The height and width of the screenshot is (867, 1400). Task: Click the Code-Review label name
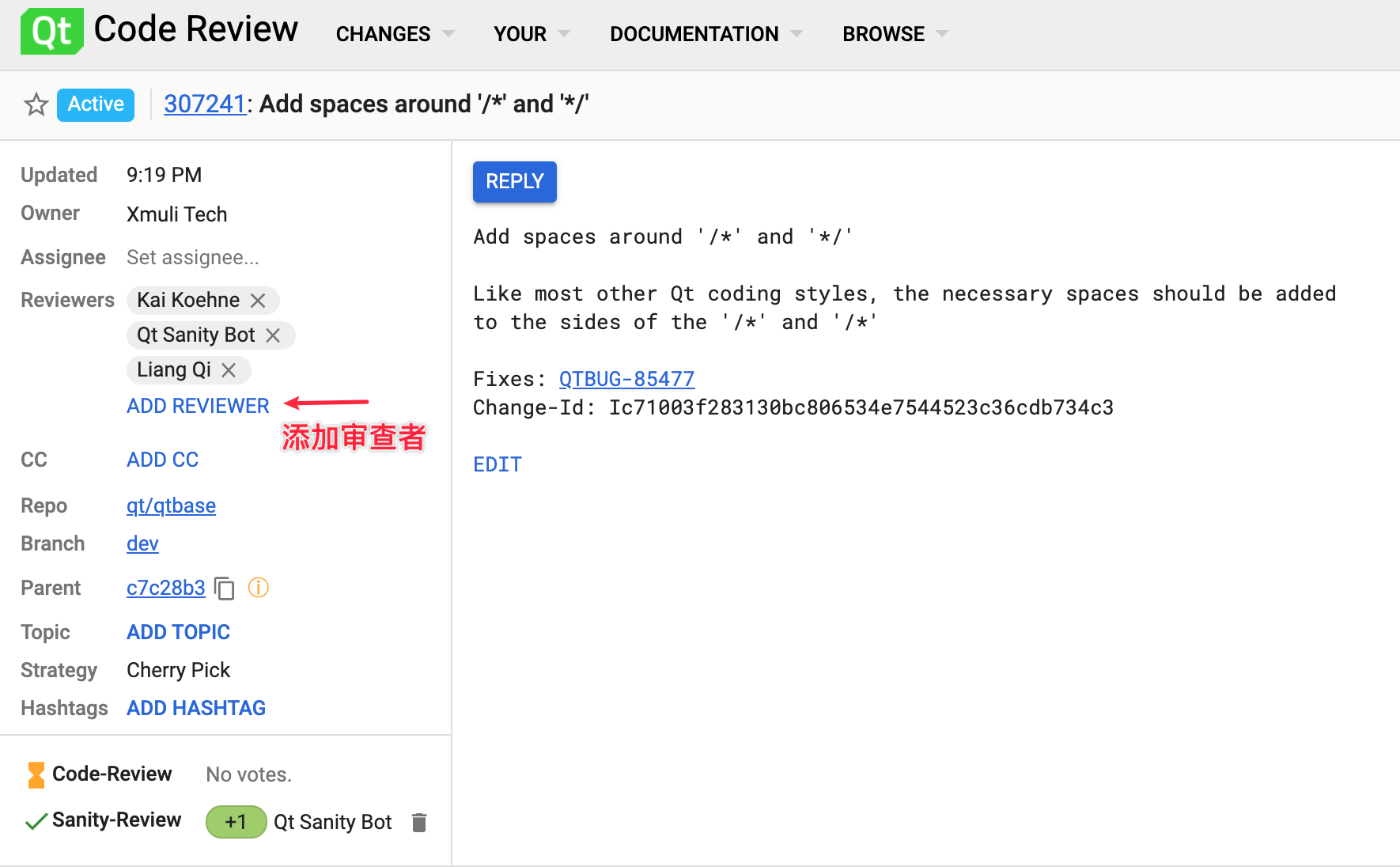[x=112, y=774]
